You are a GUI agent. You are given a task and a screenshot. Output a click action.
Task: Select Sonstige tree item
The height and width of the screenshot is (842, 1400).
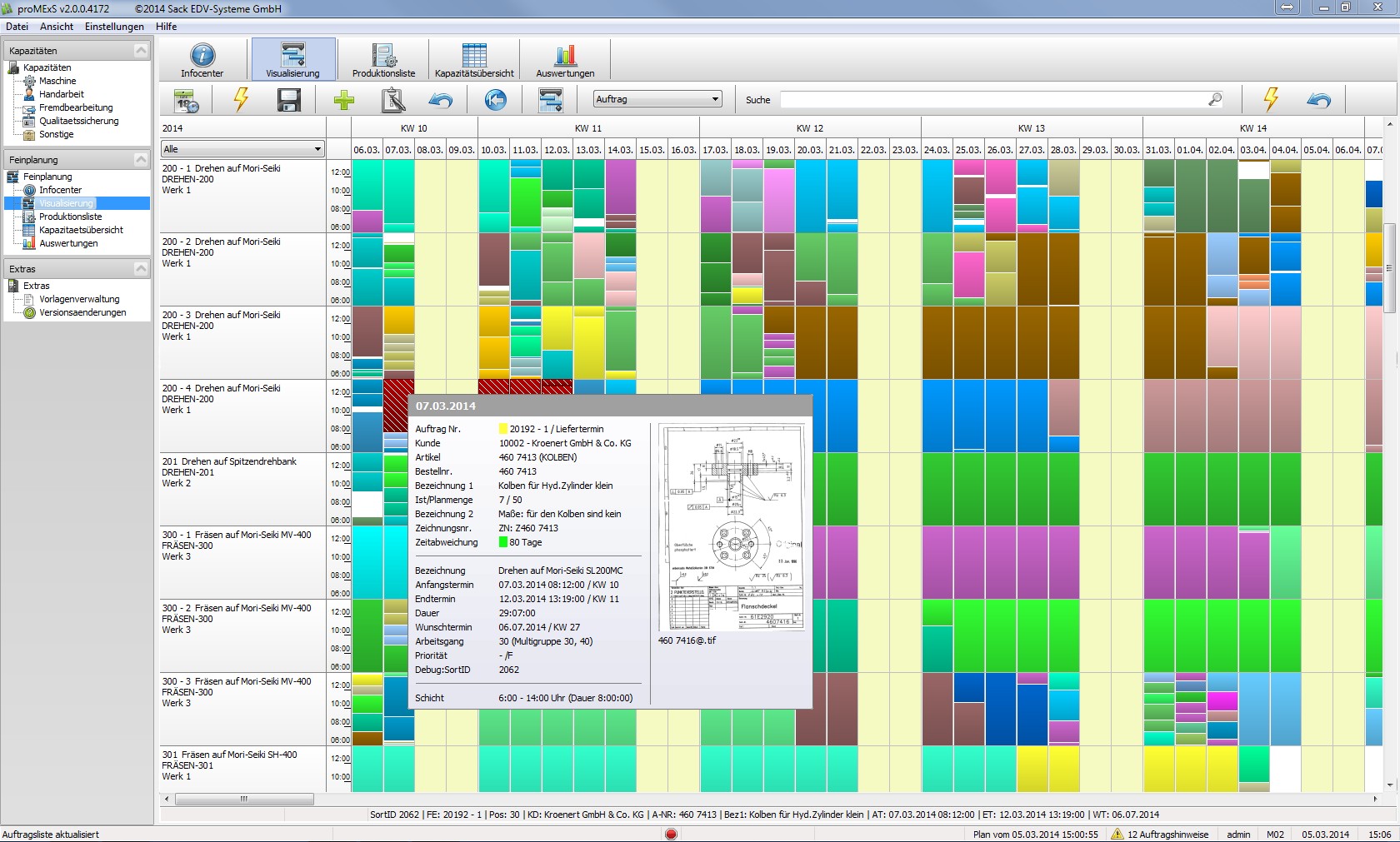point(56,134)
